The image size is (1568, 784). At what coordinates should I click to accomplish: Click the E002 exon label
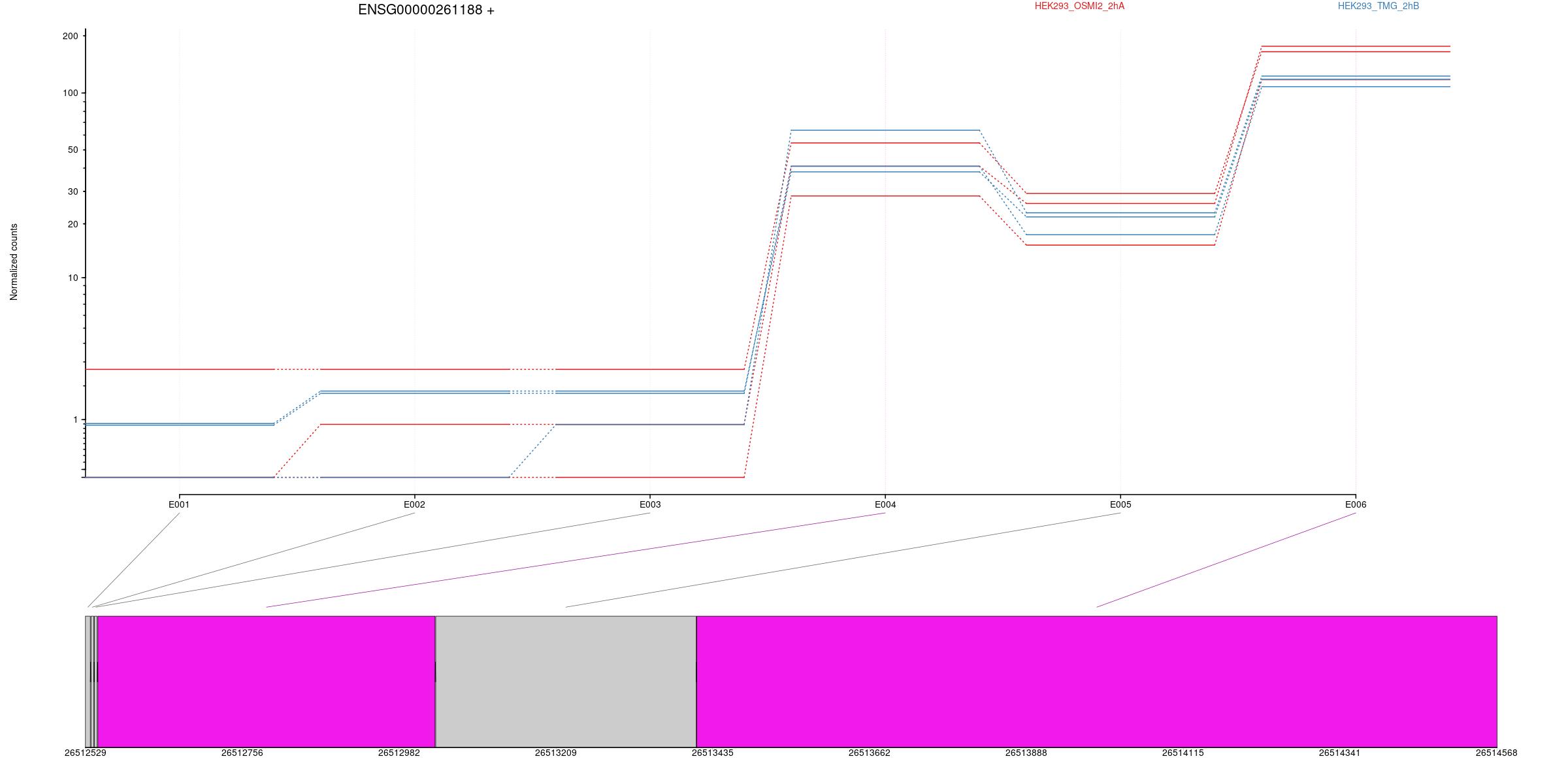coord(414,504)
